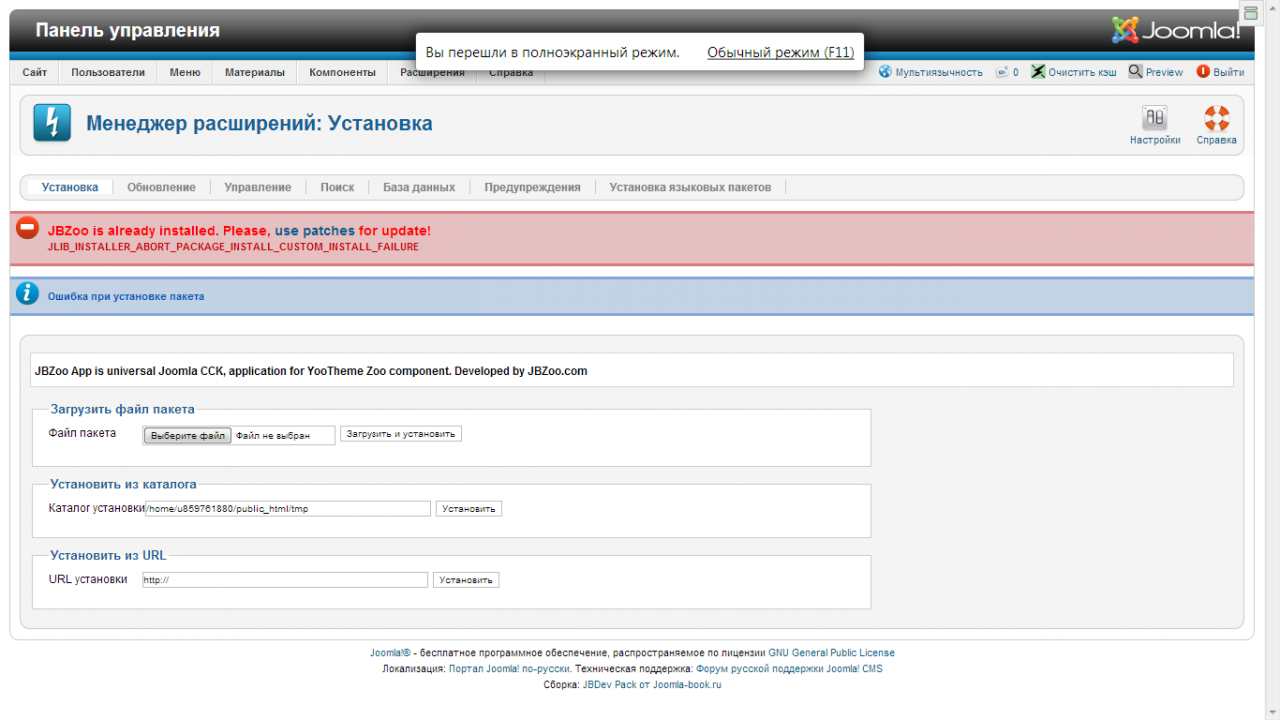Viewport: 1280px width, 720px height.
Task: Click the messages counter icon showing 0
Action: (x=1002, y=72)
